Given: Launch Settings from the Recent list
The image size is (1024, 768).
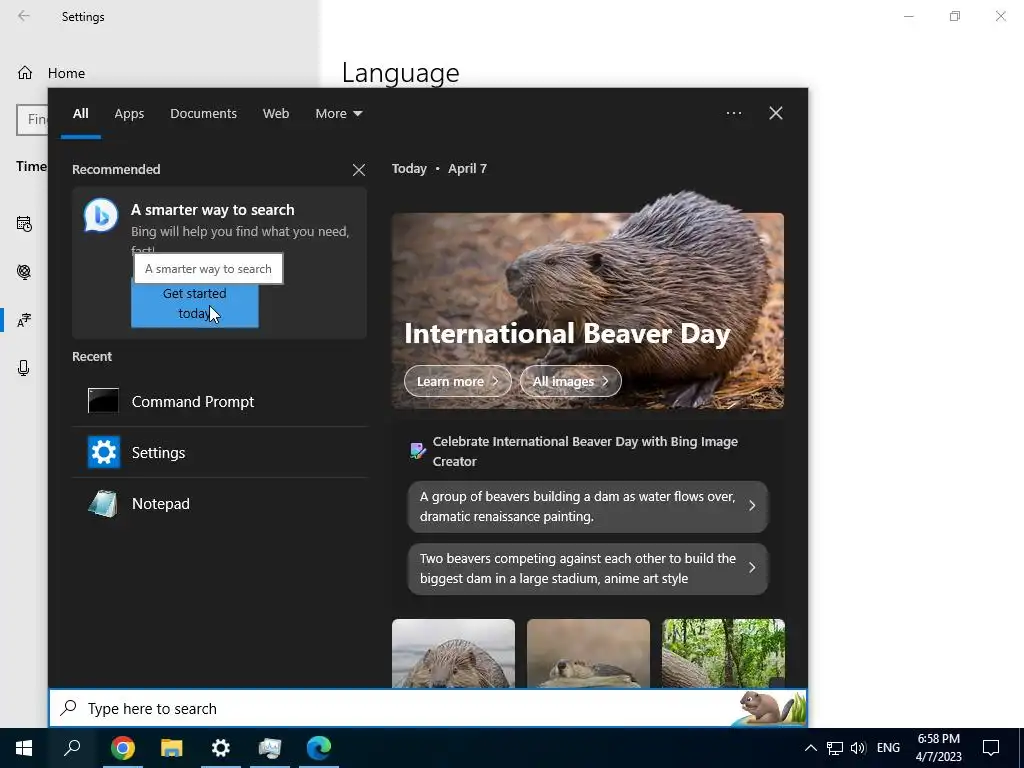Looking at the screenshot, I should pos(220,452).
